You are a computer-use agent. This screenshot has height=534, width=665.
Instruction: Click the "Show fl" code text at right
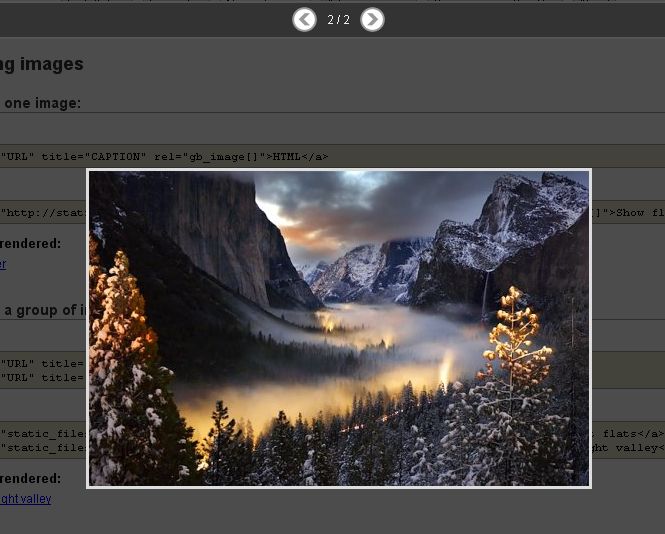click(635, 213)
